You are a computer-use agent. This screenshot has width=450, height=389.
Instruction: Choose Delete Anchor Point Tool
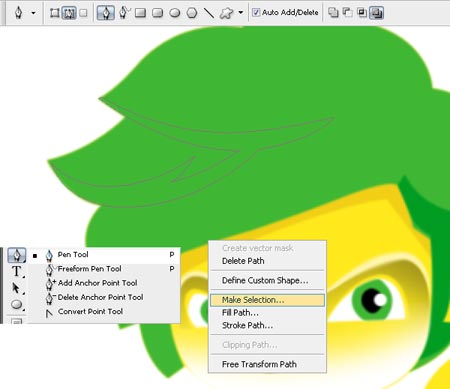coord(104,297)
